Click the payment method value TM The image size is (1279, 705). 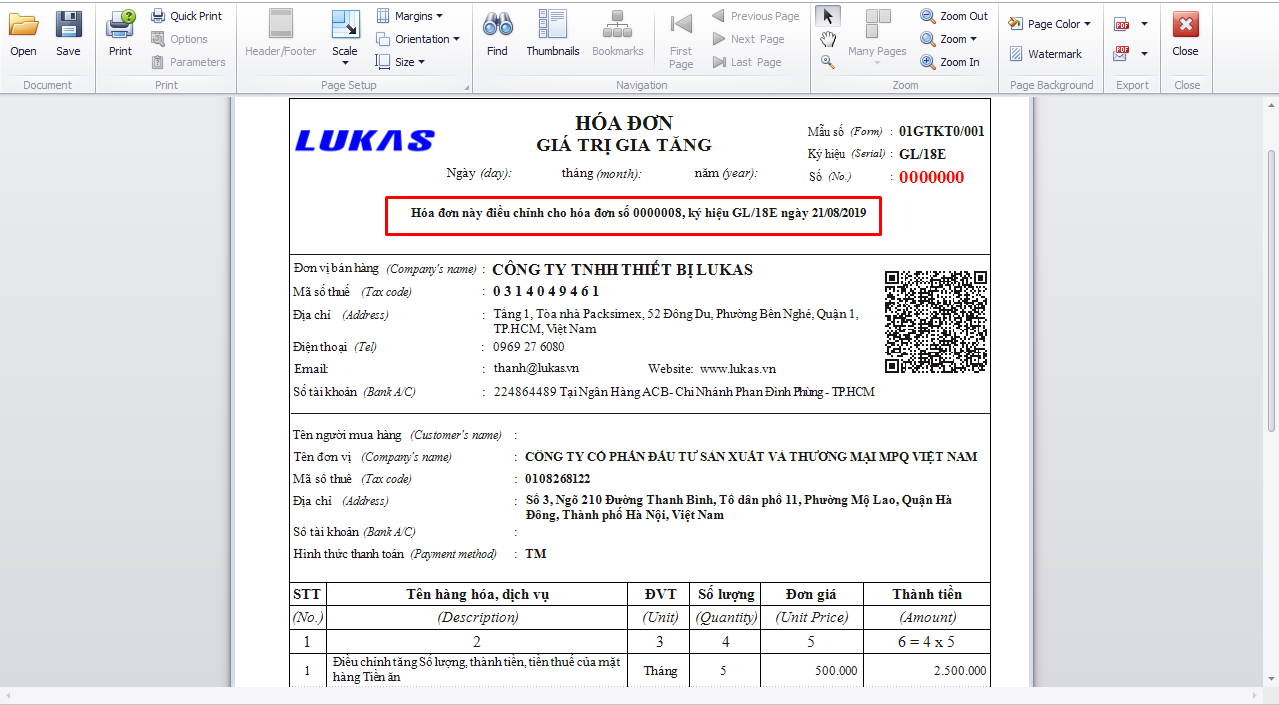[536, 554]
